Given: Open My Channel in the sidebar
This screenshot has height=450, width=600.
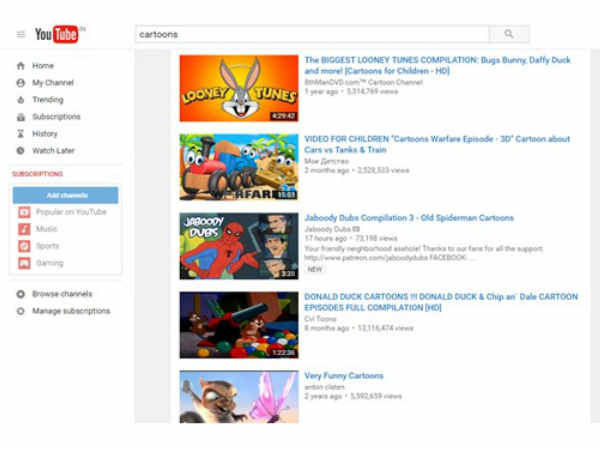Looking at the screenshot, I should pyautogui.click(x=53, y=83).
